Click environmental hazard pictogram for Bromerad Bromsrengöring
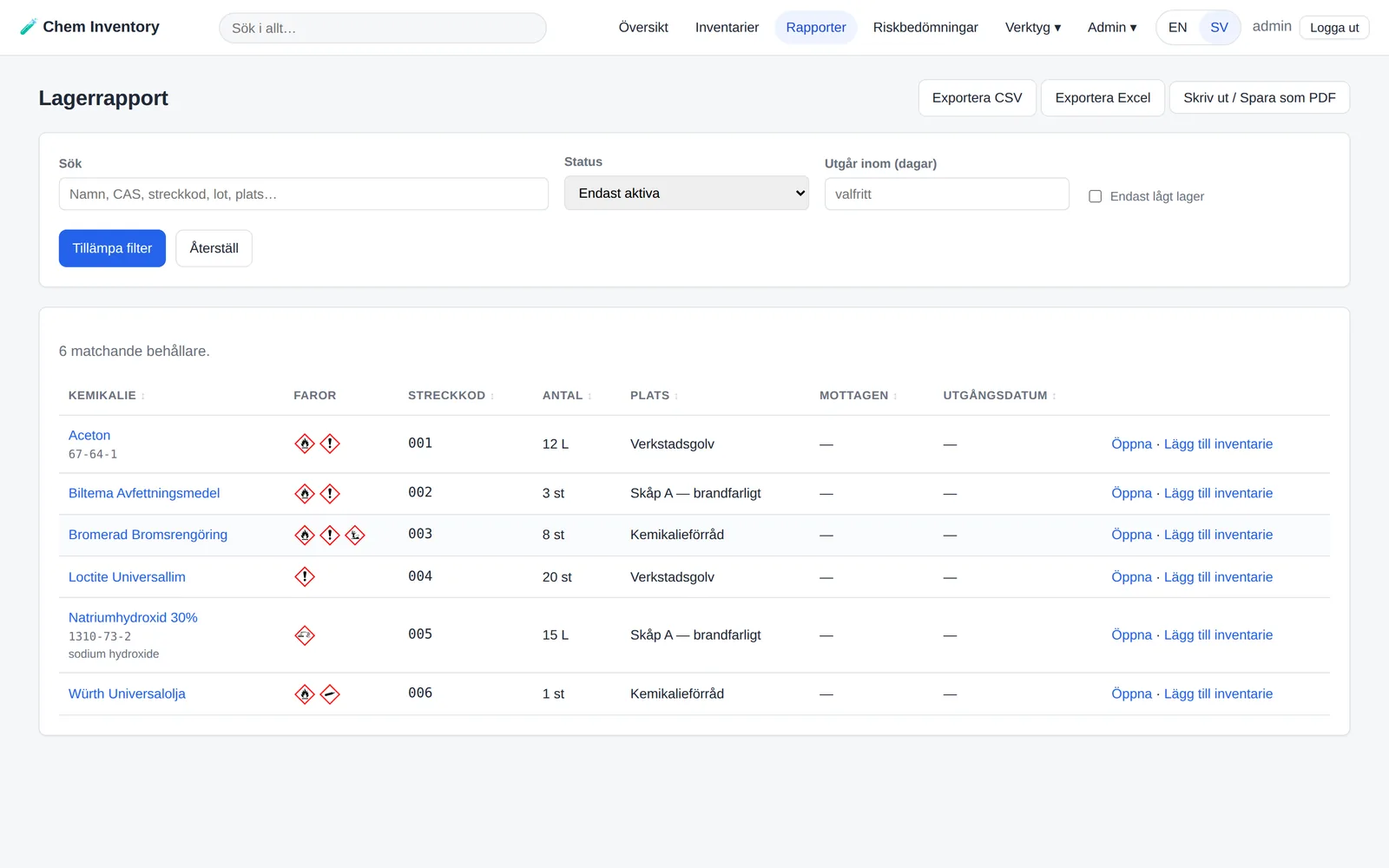The height and width of the screenshot is (868, 1389). tap(355, 535)
